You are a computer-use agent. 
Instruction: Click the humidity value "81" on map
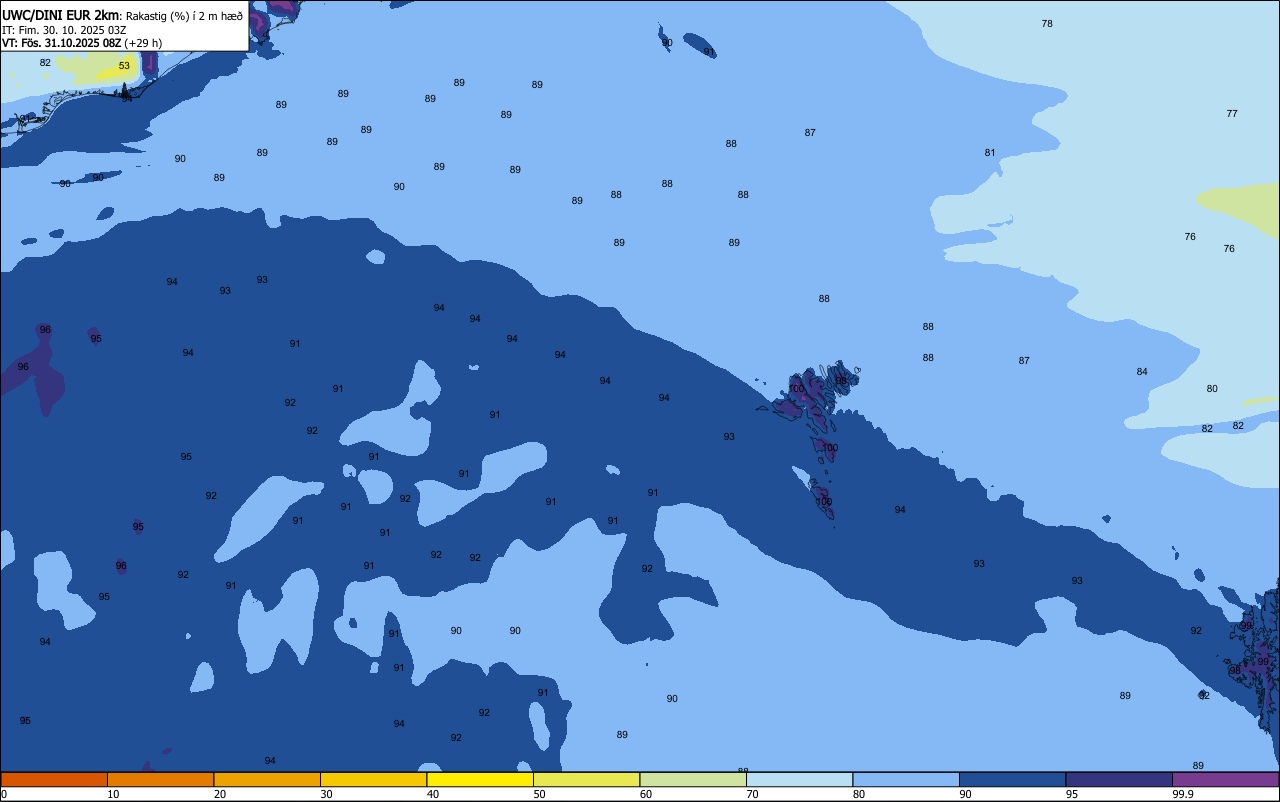[990, 153]
